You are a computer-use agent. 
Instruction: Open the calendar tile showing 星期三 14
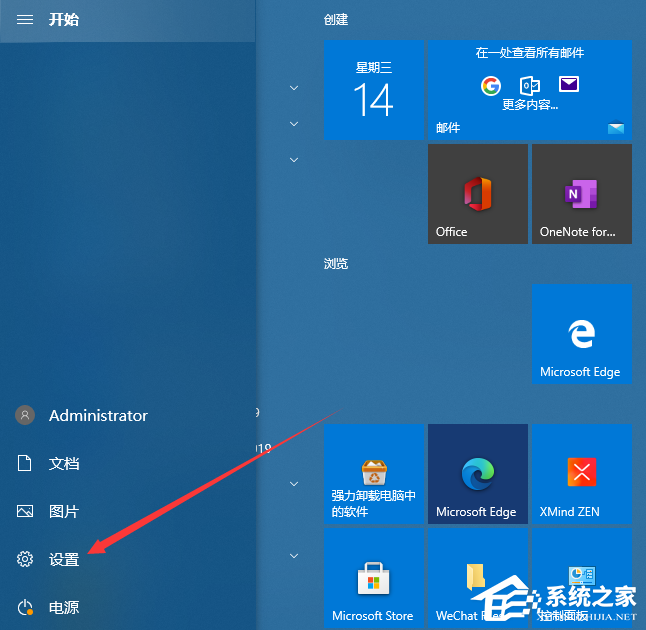pyautogui.click(x=373, y=90)
